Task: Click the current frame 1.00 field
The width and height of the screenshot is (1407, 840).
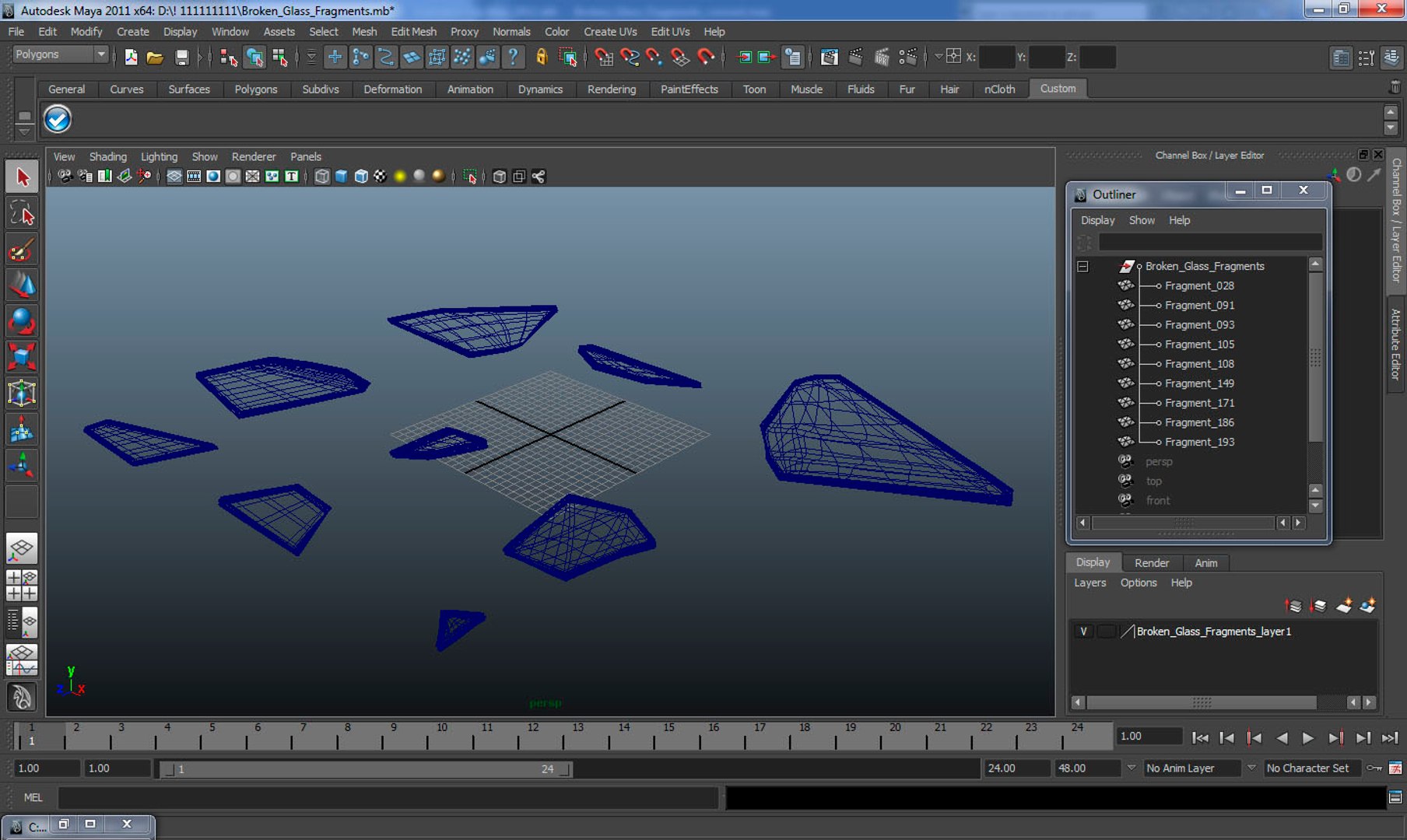Action: pos(1149,736)
